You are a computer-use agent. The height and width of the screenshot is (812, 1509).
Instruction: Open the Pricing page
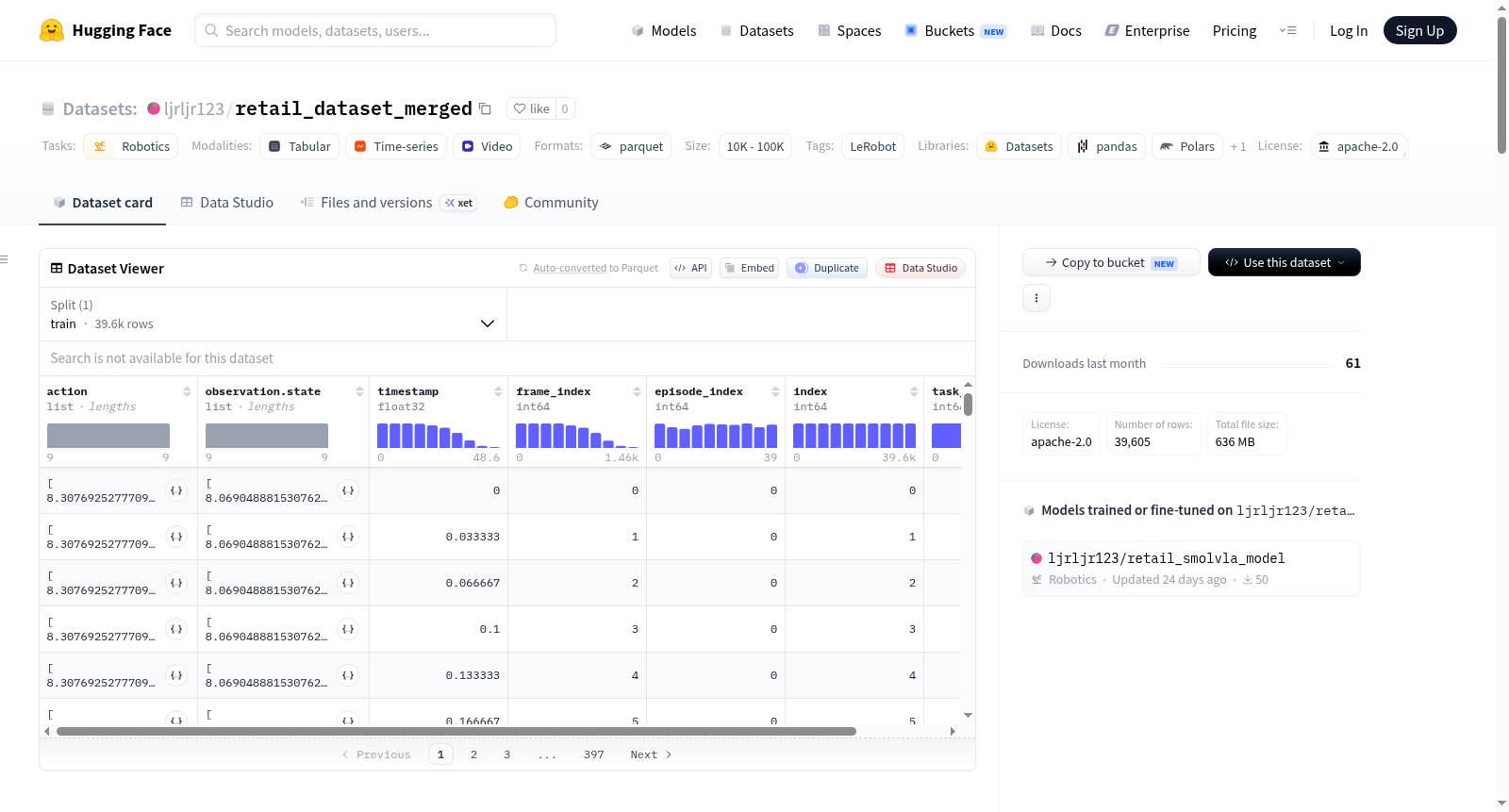1235,30
